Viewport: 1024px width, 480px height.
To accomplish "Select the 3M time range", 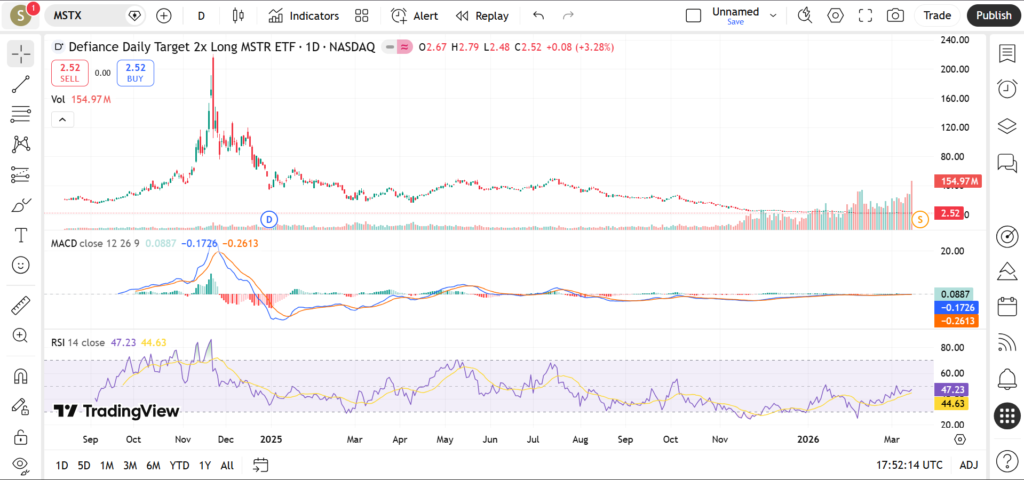I will coord(130,465).
